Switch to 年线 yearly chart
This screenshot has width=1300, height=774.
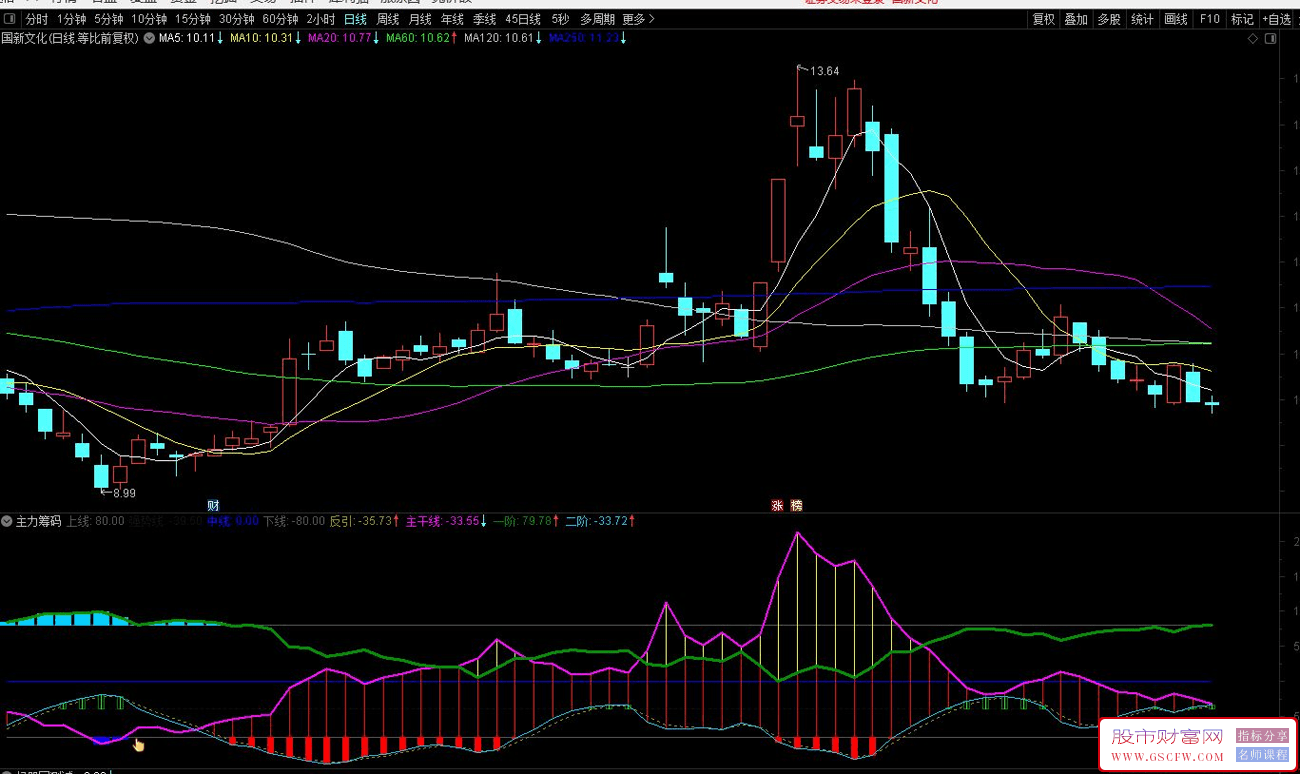pyautogui.click(x=452, y=19)
